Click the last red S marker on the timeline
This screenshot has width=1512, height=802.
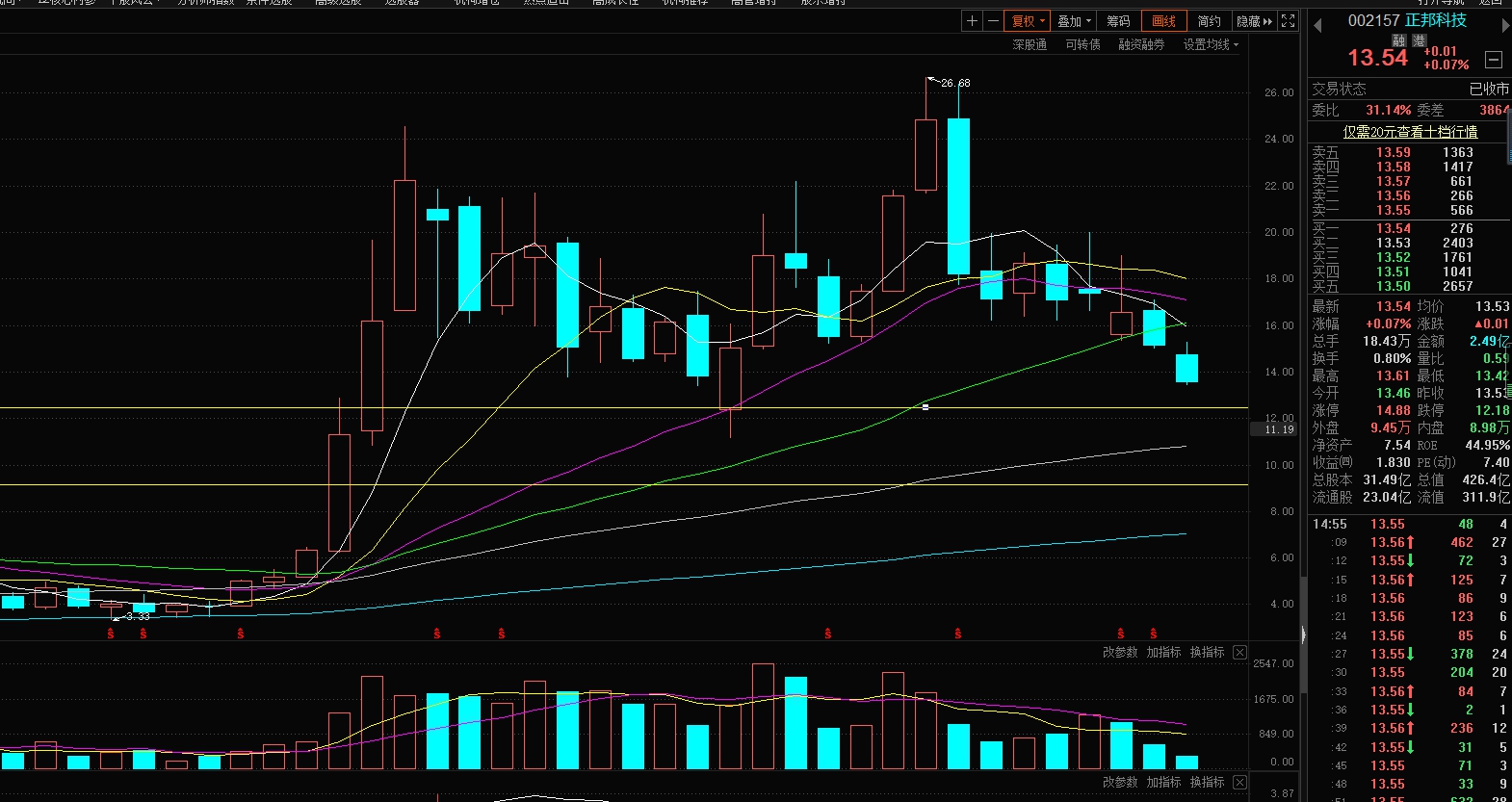pos(1153,634)
